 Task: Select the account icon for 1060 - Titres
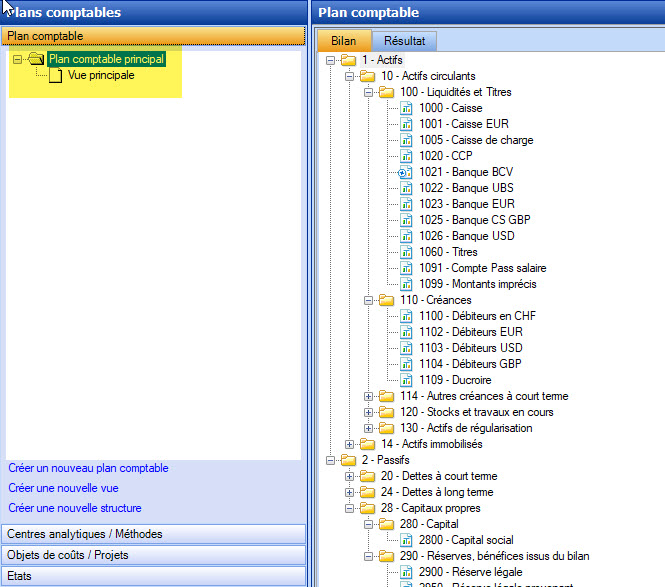406,252
